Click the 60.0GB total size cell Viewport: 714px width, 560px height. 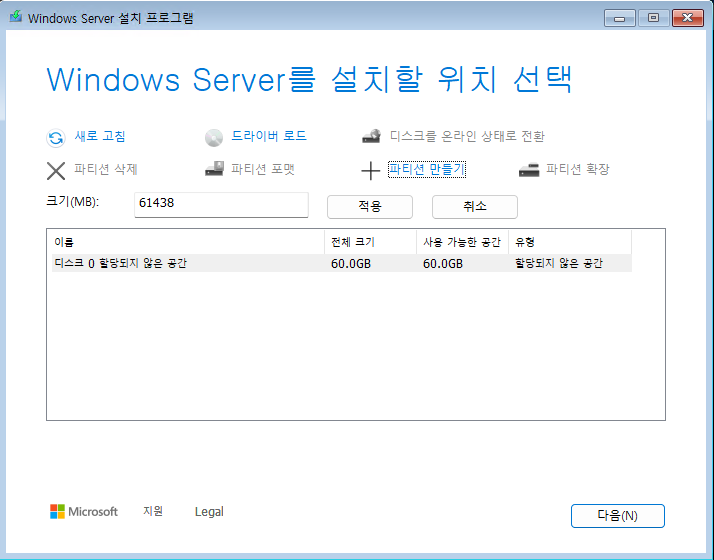pos(351,264)
